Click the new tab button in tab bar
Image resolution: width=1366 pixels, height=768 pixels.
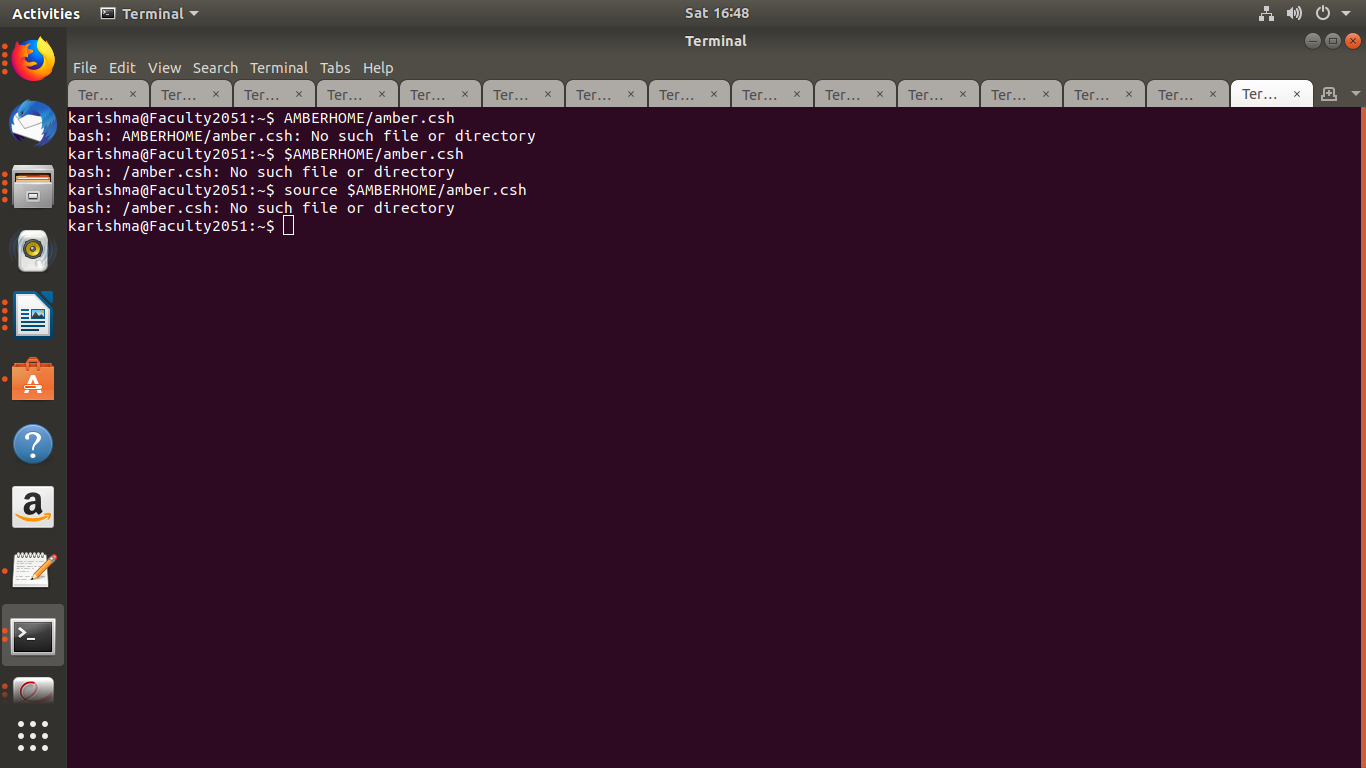(x=1329, y=94)
